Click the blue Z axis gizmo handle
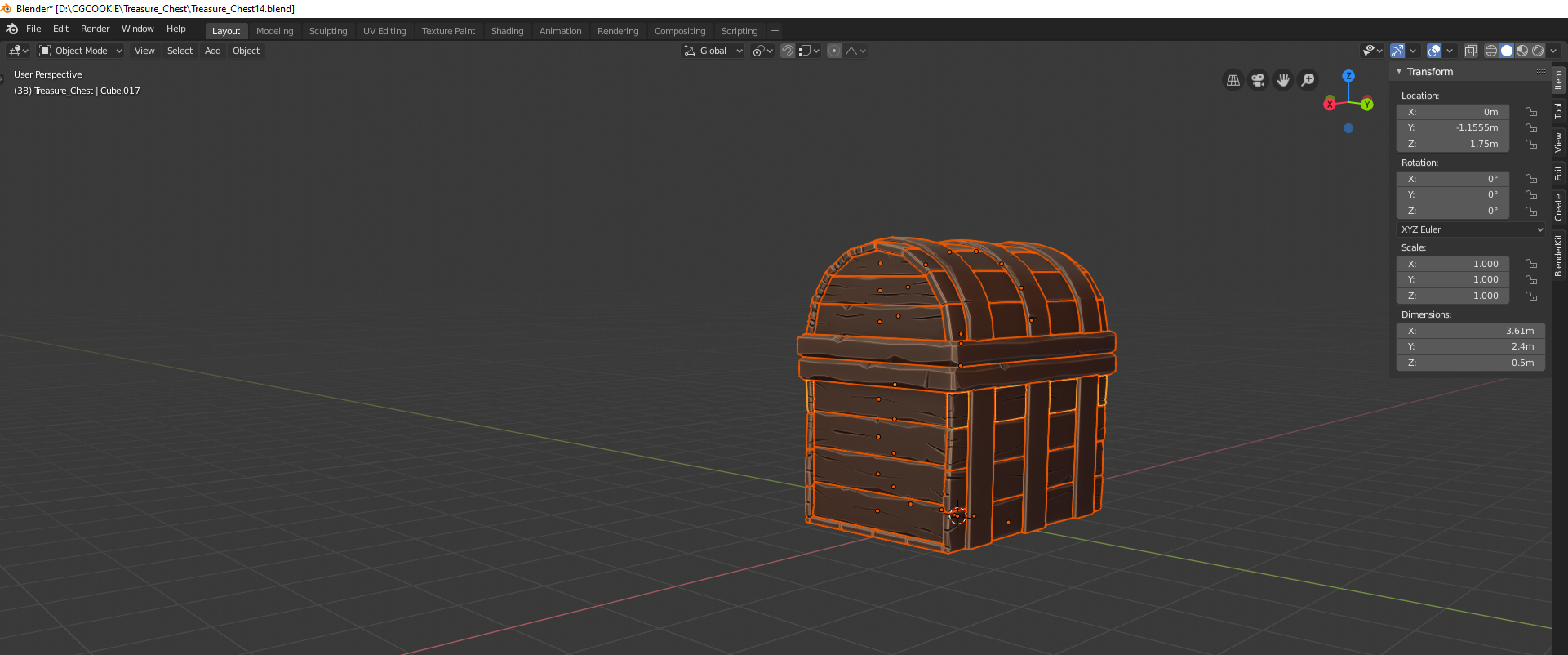Screen dimensions: 1568x655 coord(1348,75)
